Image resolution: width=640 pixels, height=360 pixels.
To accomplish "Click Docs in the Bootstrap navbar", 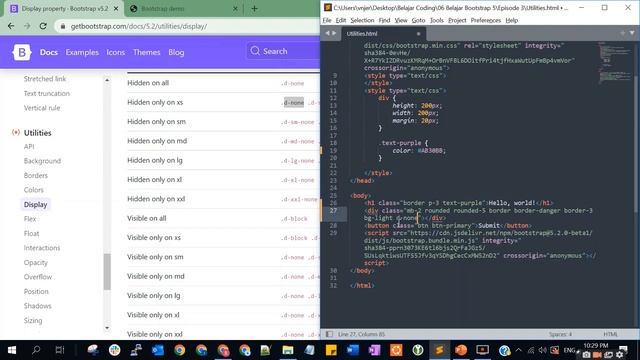I will (49, 52).
